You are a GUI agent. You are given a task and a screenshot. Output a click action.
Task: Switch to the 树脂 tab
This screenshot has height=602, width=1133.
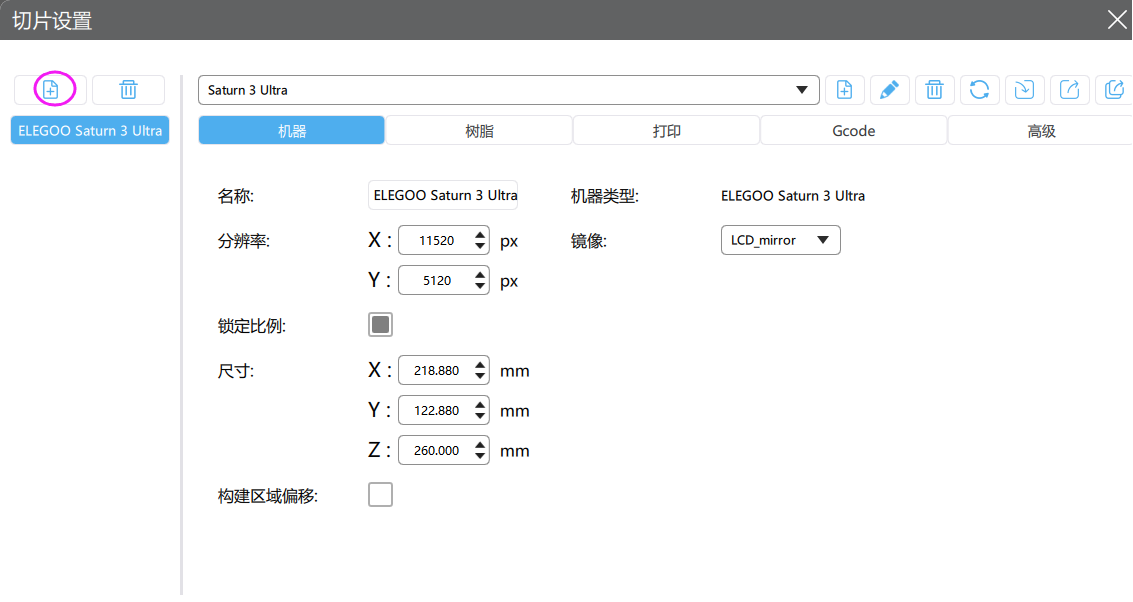click(479, 131)
